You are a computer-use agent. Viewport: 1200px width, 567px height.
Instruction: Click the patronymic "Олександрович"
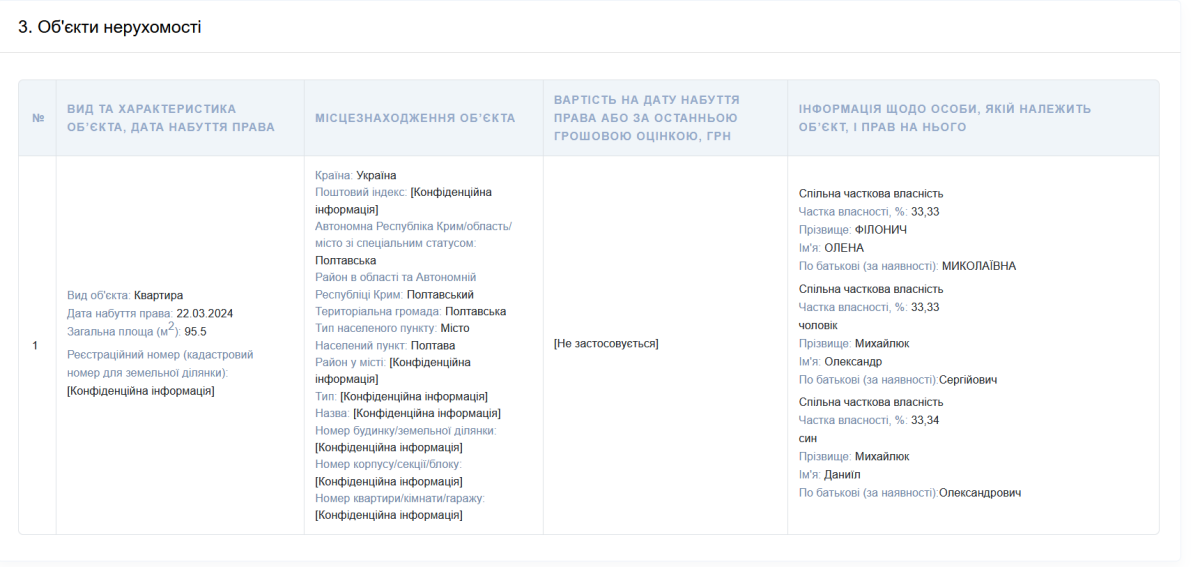[980, 492]
